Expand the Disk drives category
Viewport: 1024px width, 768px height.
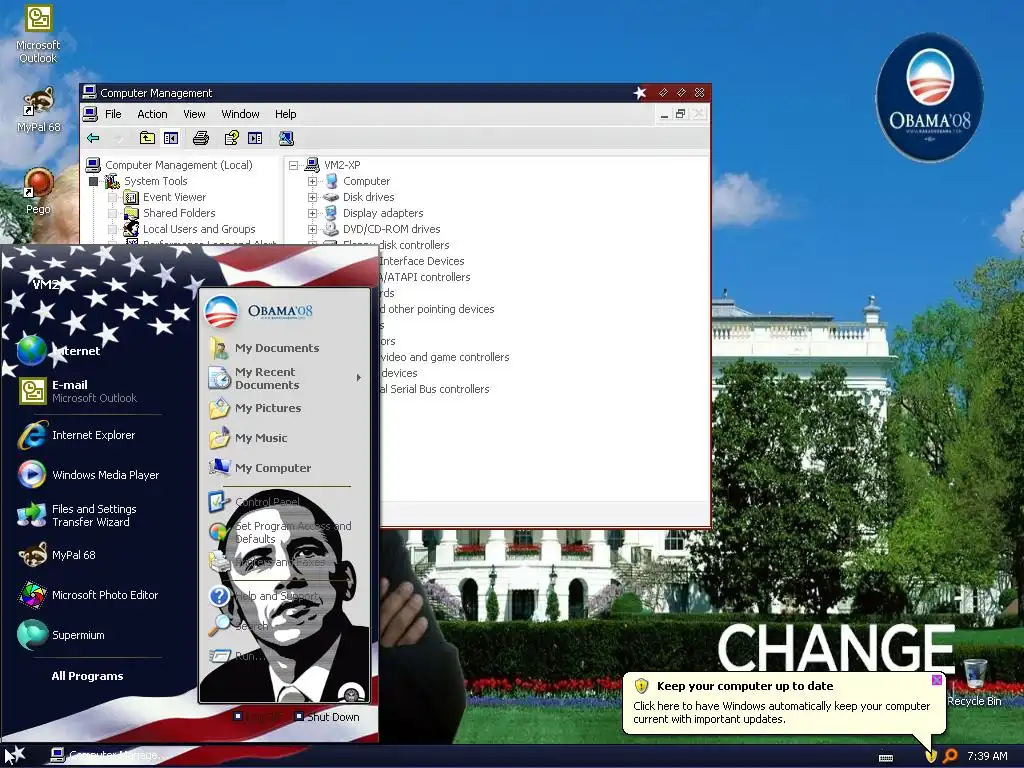(312, 197)
